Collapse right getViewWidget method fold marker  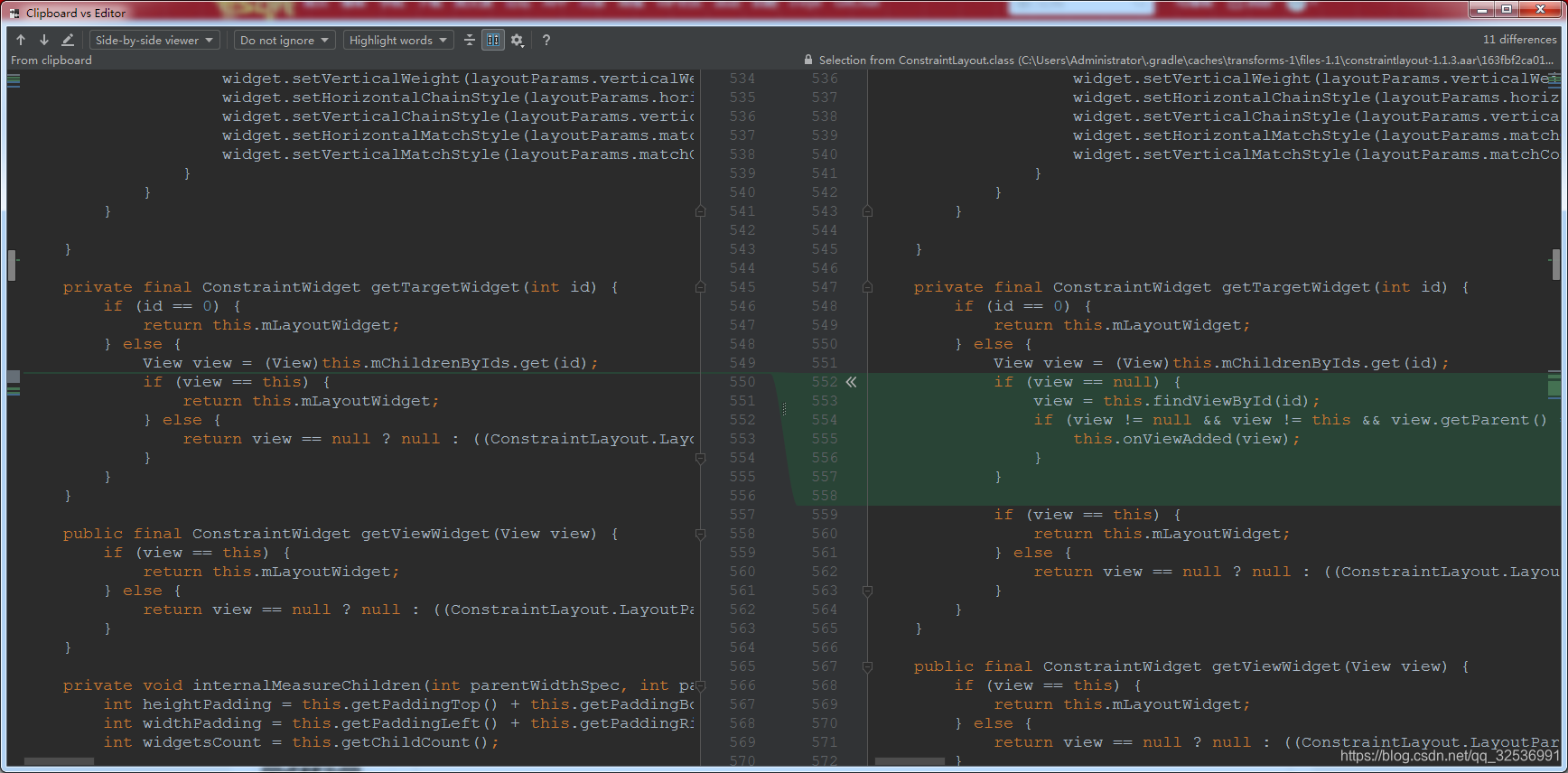click(867, 666)
